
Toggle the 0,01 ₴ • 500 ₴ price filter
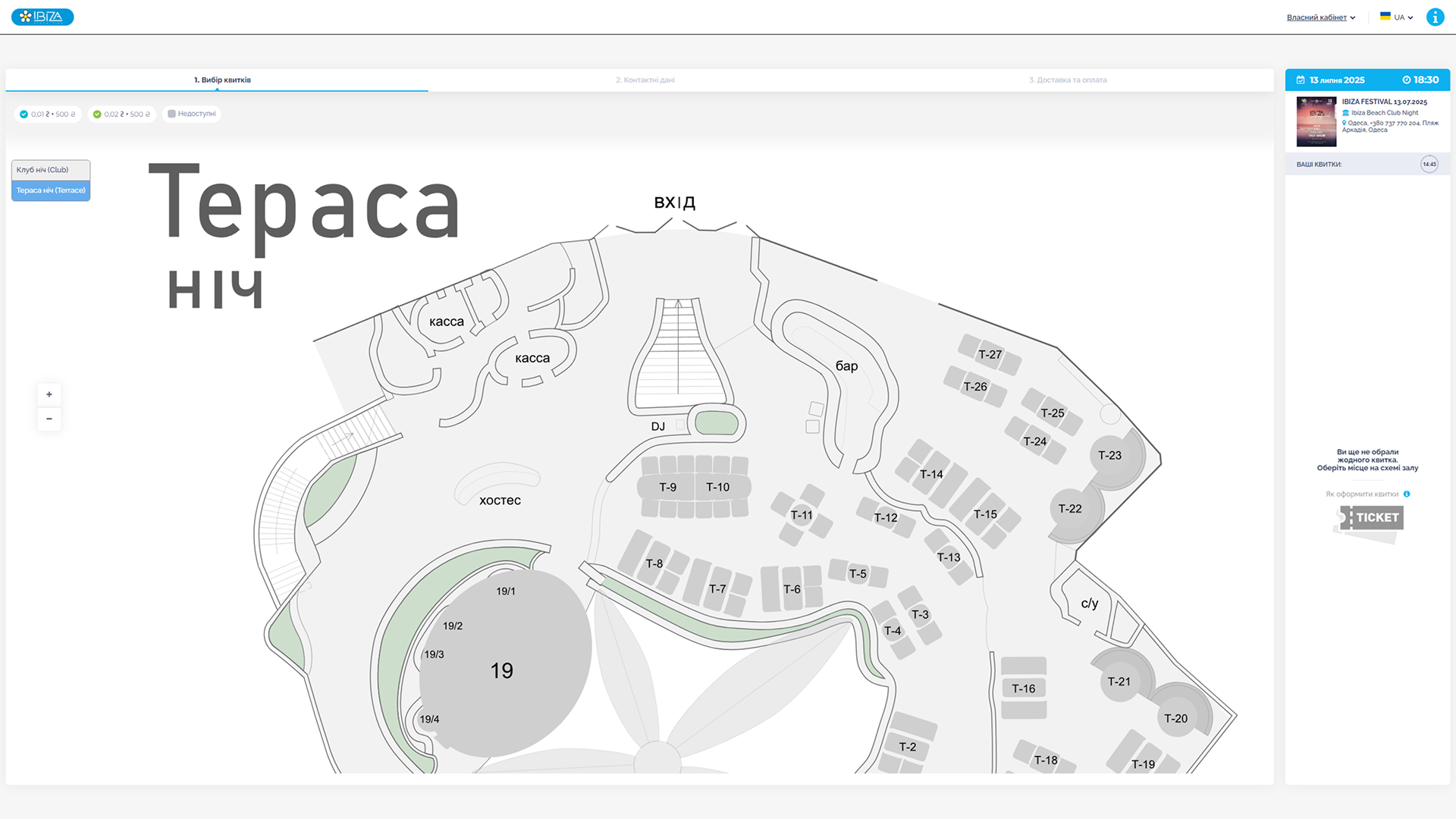(48, 114)
